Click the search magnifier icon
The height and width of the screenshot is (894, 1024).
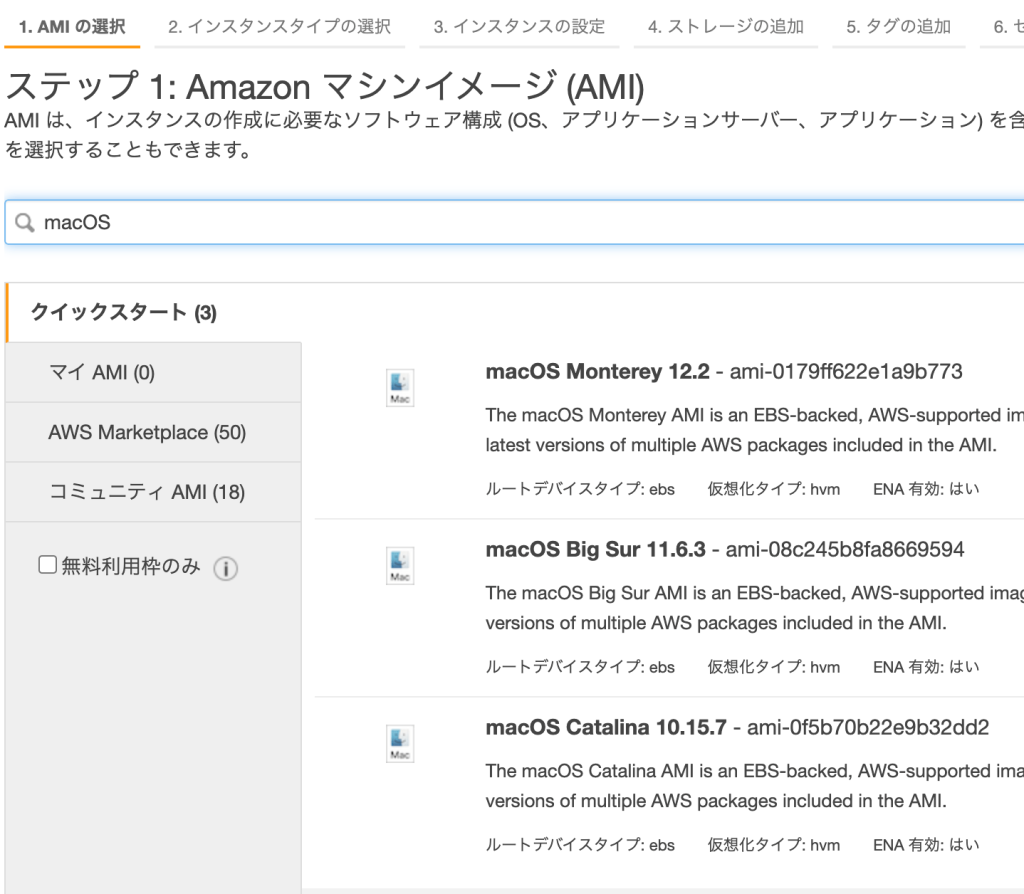(25, 223)
